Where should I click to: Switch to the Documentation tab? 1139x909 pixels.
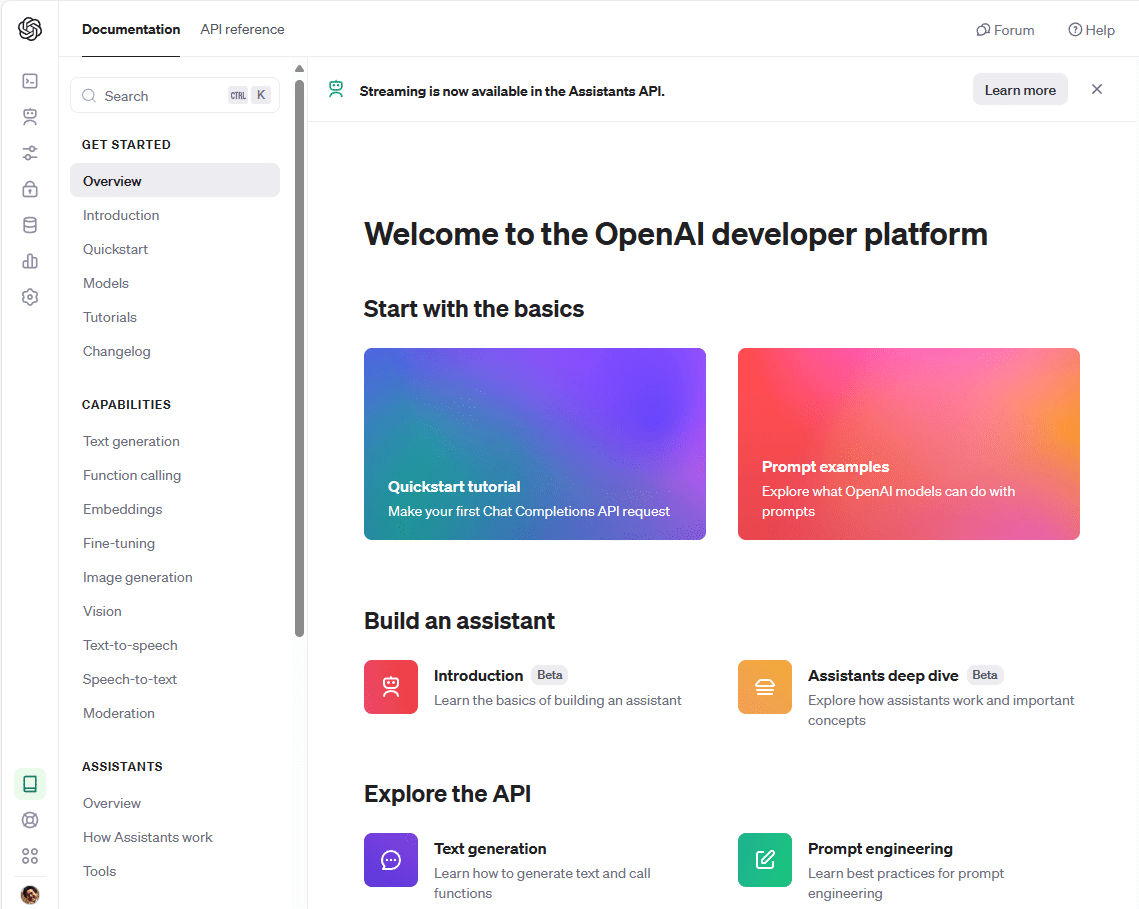tap(131, 30)
